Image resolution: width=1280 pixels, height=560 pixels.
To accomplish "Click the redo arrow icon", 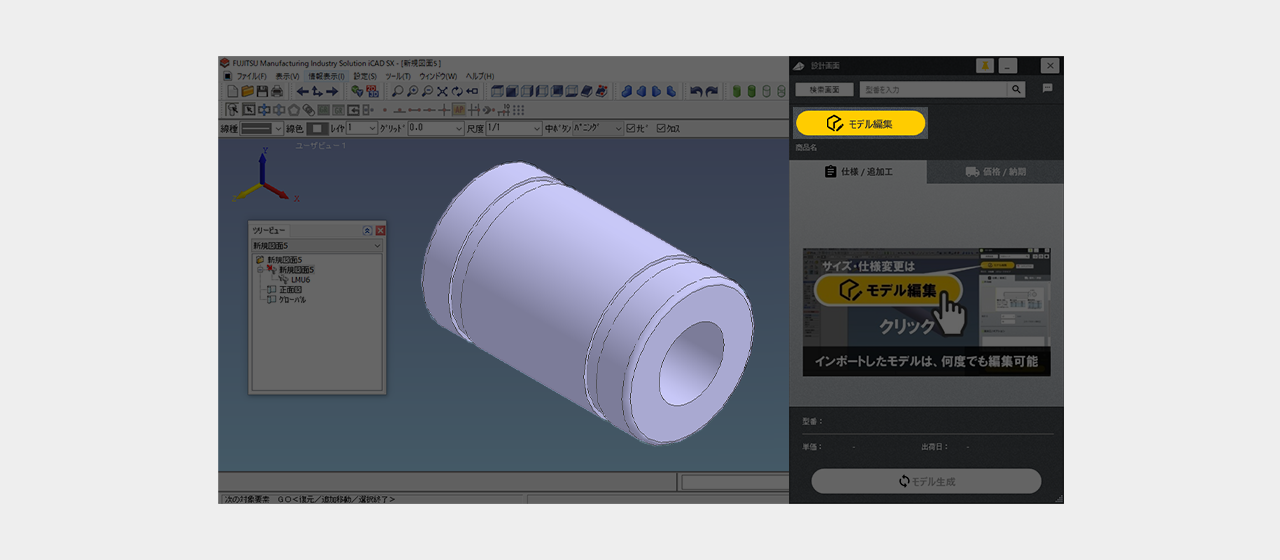I will [x=711, y=91].
